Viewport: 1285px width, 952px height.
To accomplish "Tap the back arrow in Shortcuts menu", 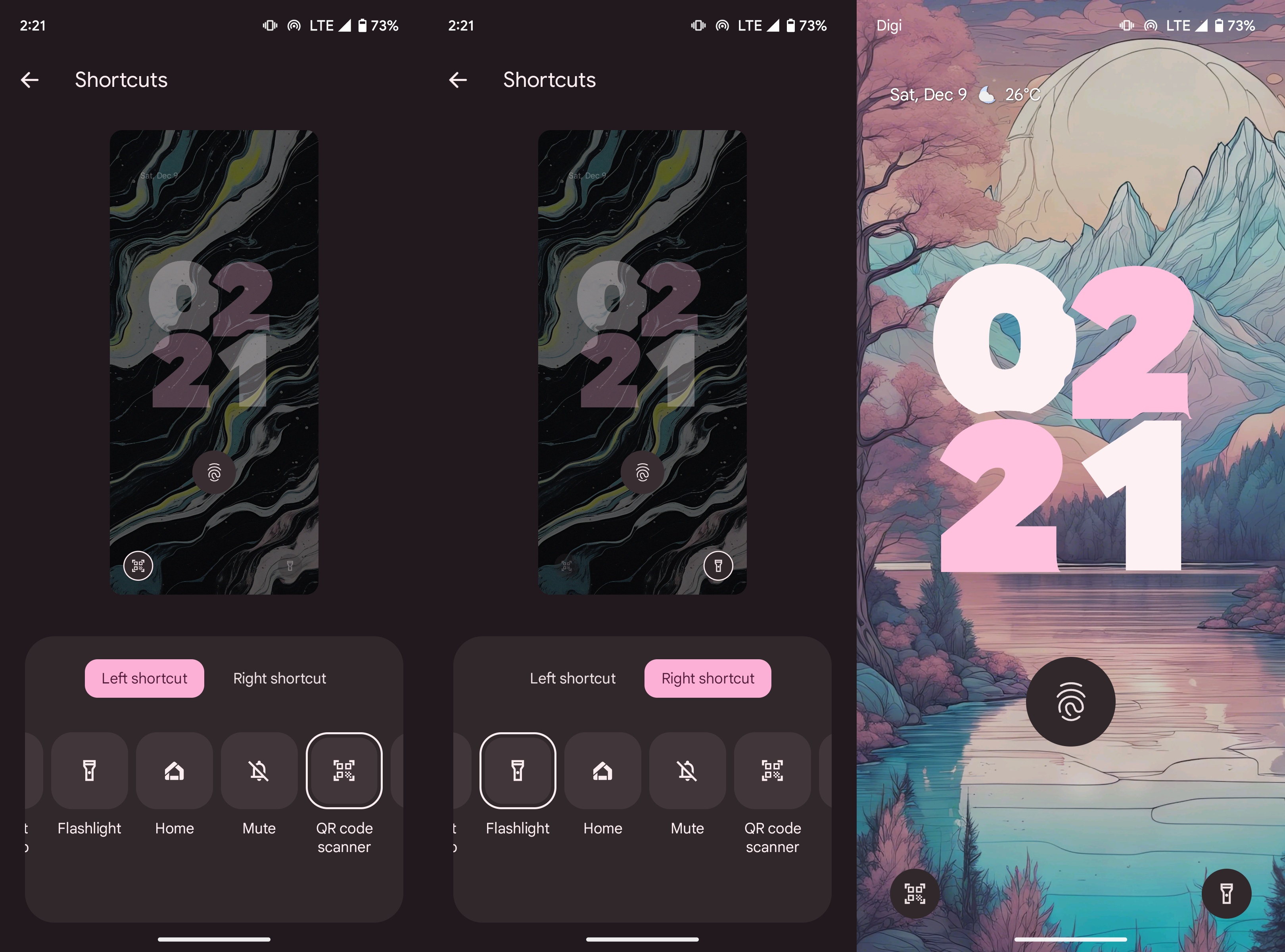I will 29,79.
